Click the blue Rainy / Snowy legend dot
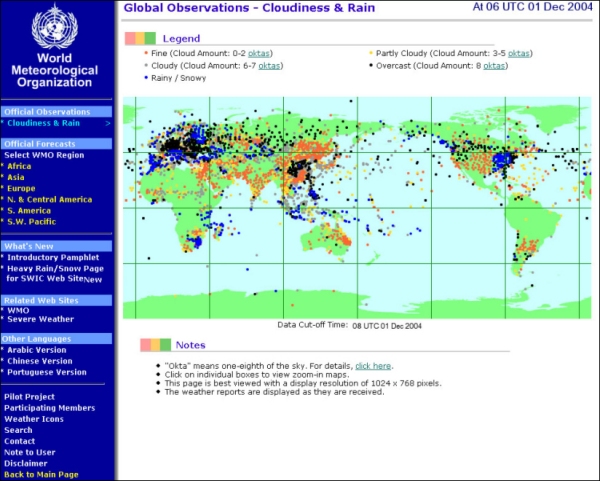The height and width of the screenshot is (481, 600). pyautogui.click(x=147, y=77)
